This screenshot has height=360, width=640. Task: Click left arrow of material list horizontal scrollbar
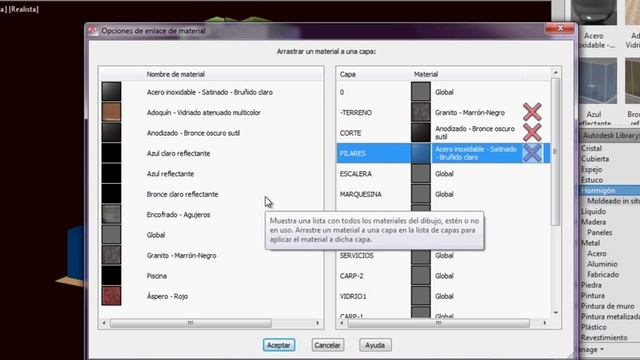[x=104, y=323]
